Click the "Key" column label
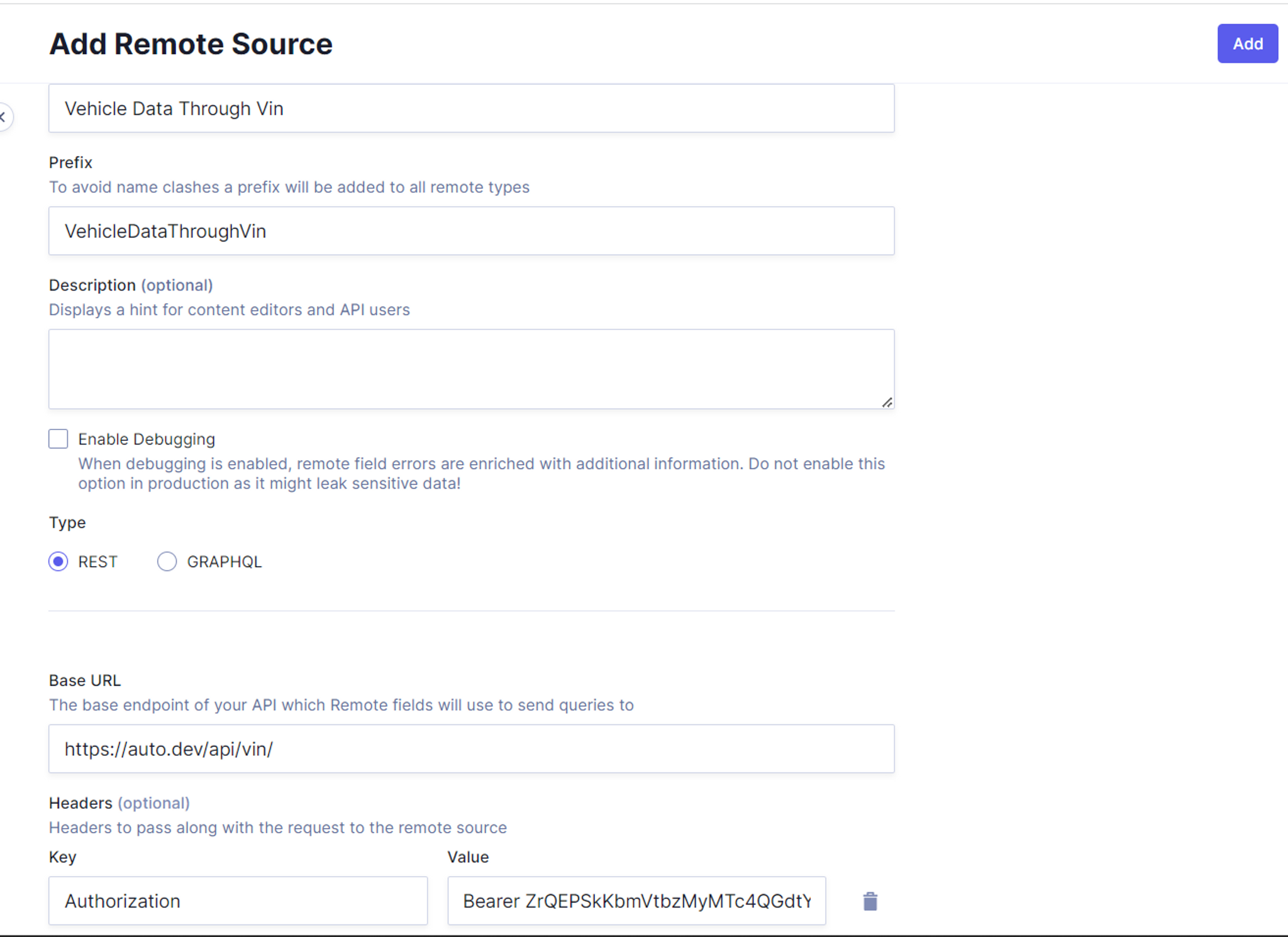Screen dimensions: 1288x937 tap(62, 857)
